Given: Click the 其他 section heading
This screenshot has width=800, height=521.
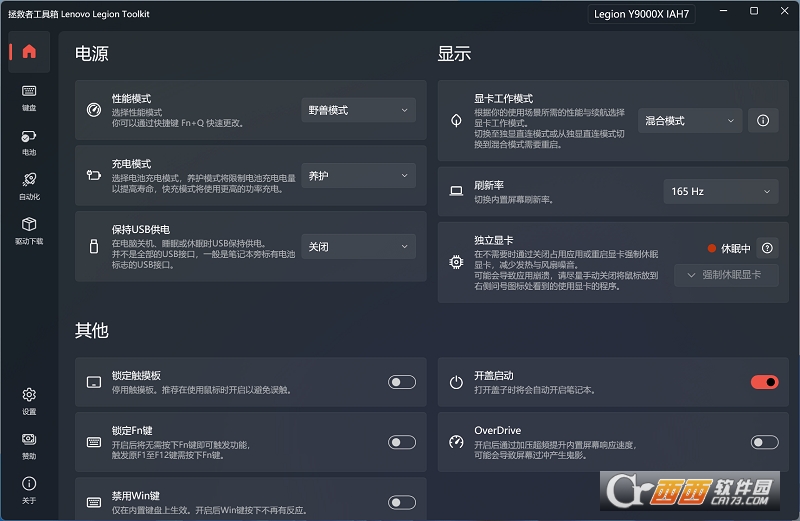Looking at the screenshot, I should [x=92, y=330].
